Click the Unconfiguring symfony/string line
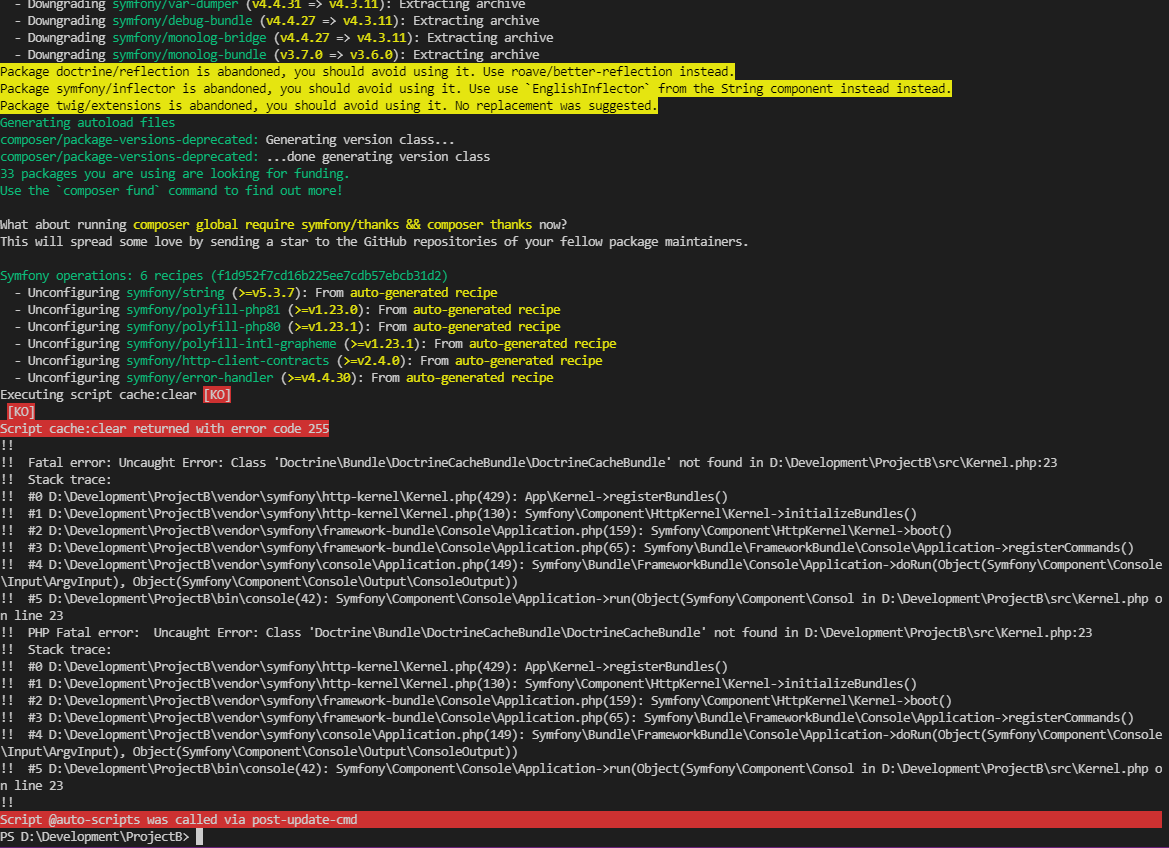The width and height of the screenshot is (1169, 848). coord(256,292)
